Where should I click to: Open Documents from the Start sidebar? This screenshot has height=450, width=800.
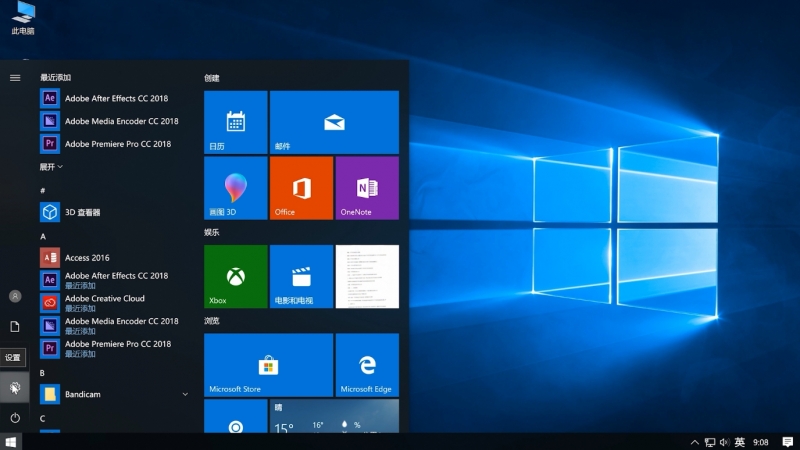coord(15,327)
